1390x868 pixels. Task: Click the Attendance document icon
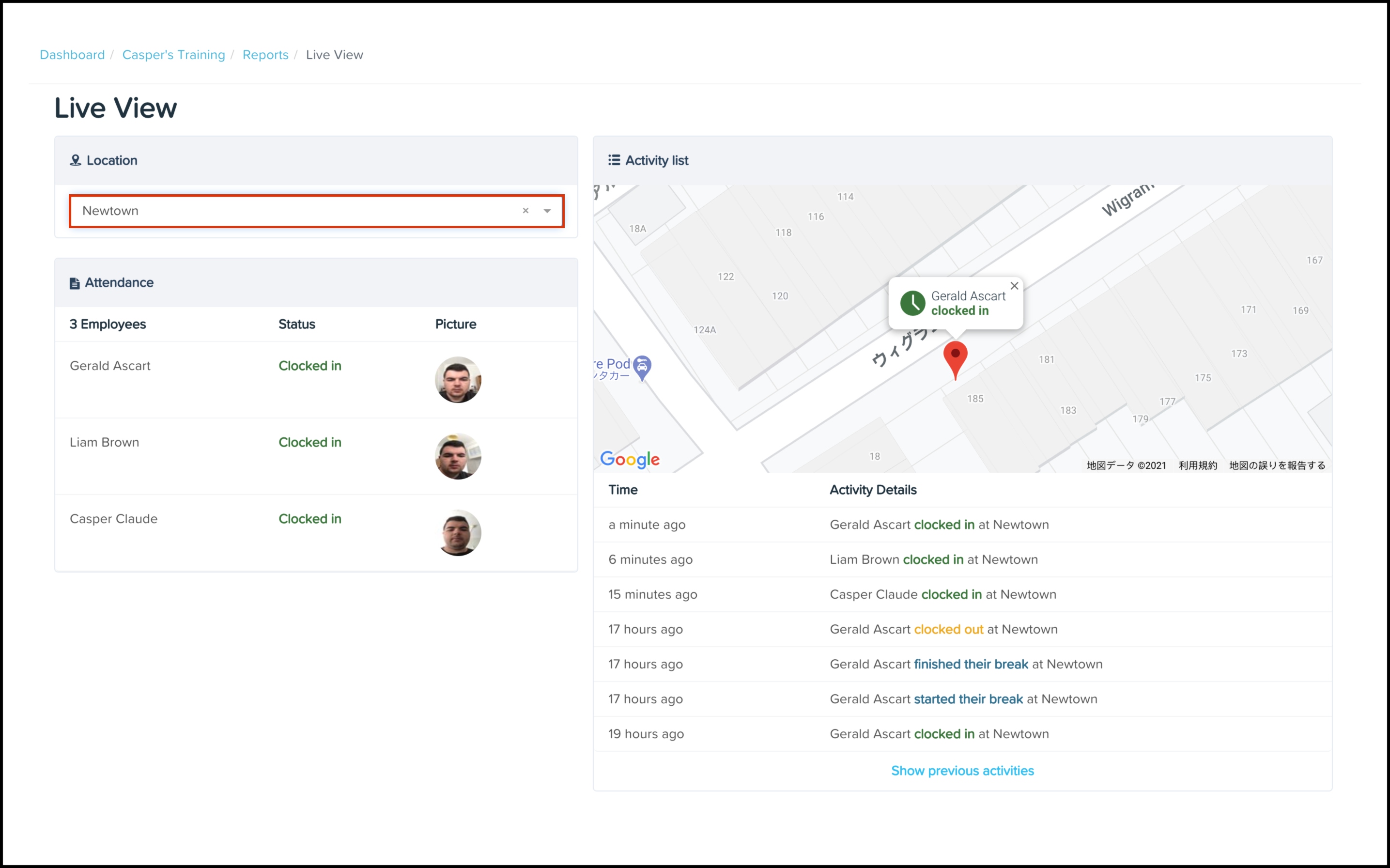[x=75, y=283]
